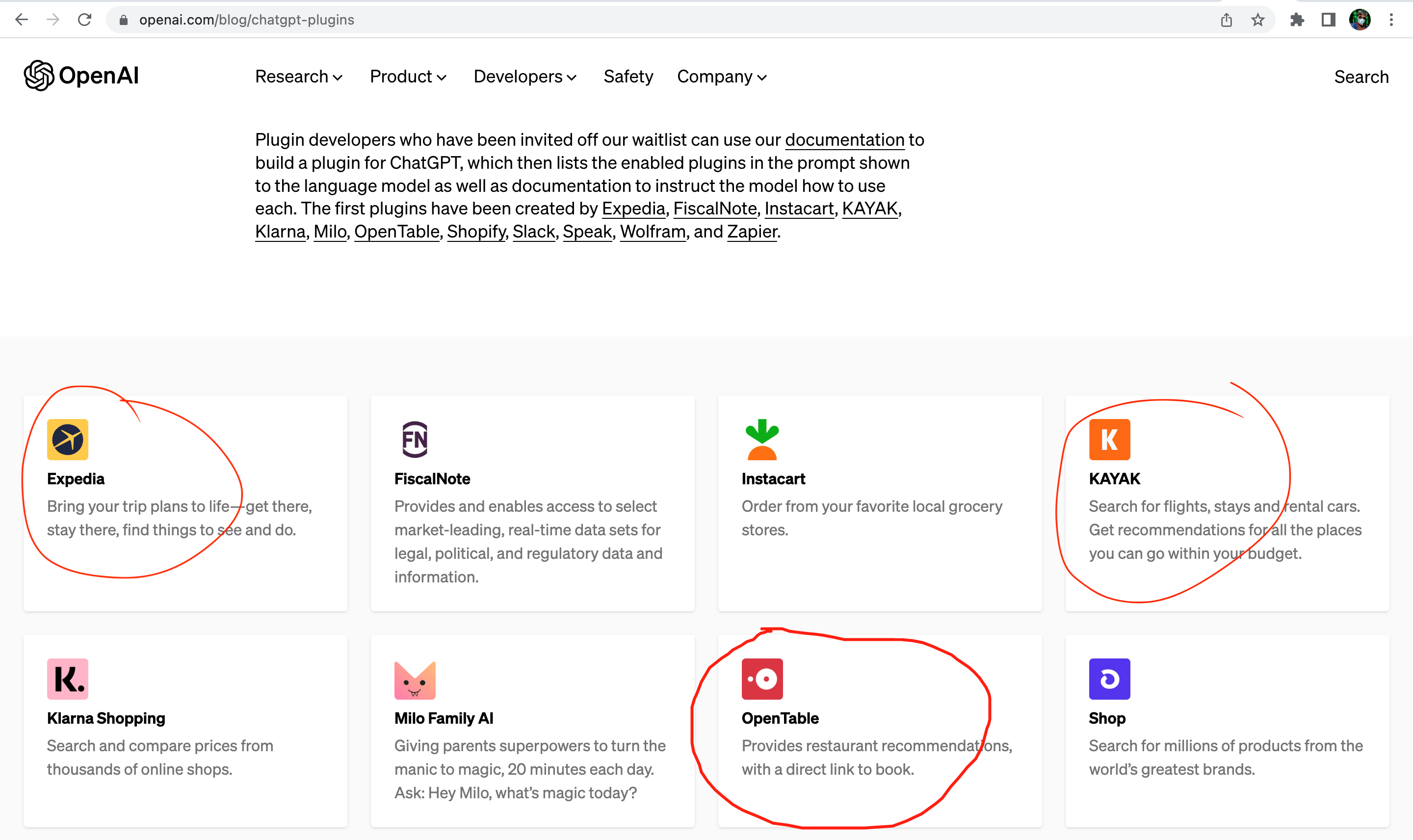Open the Milo link in the paragraph
The height and width of the screenshot is (840, 1413).
[x=330, y=232]
